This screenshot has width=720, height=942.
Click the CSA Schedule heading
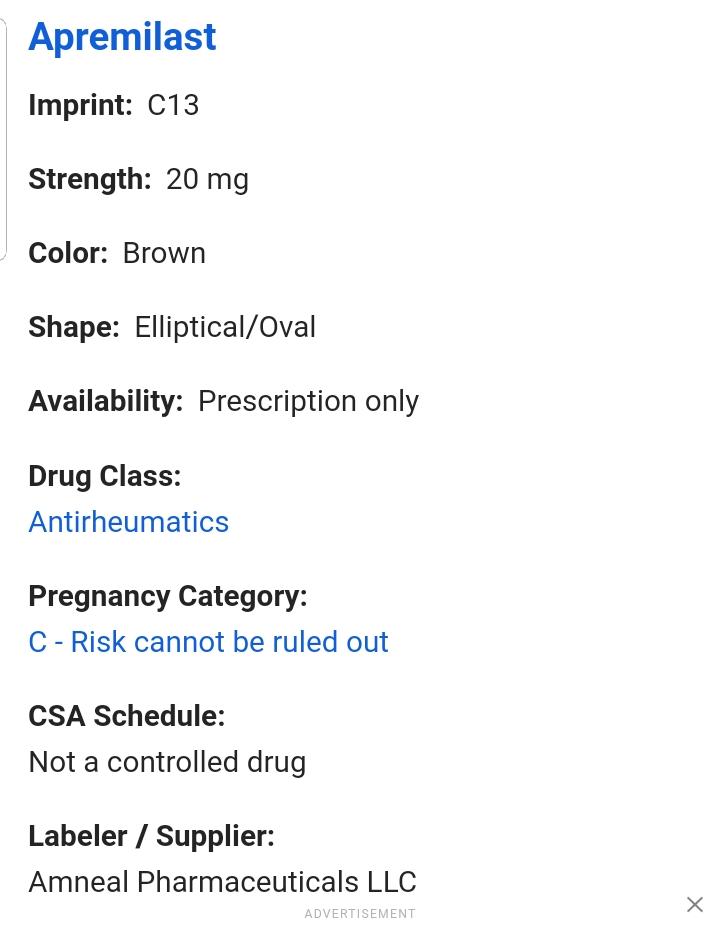pyautogui.click(x=126, y=716)
